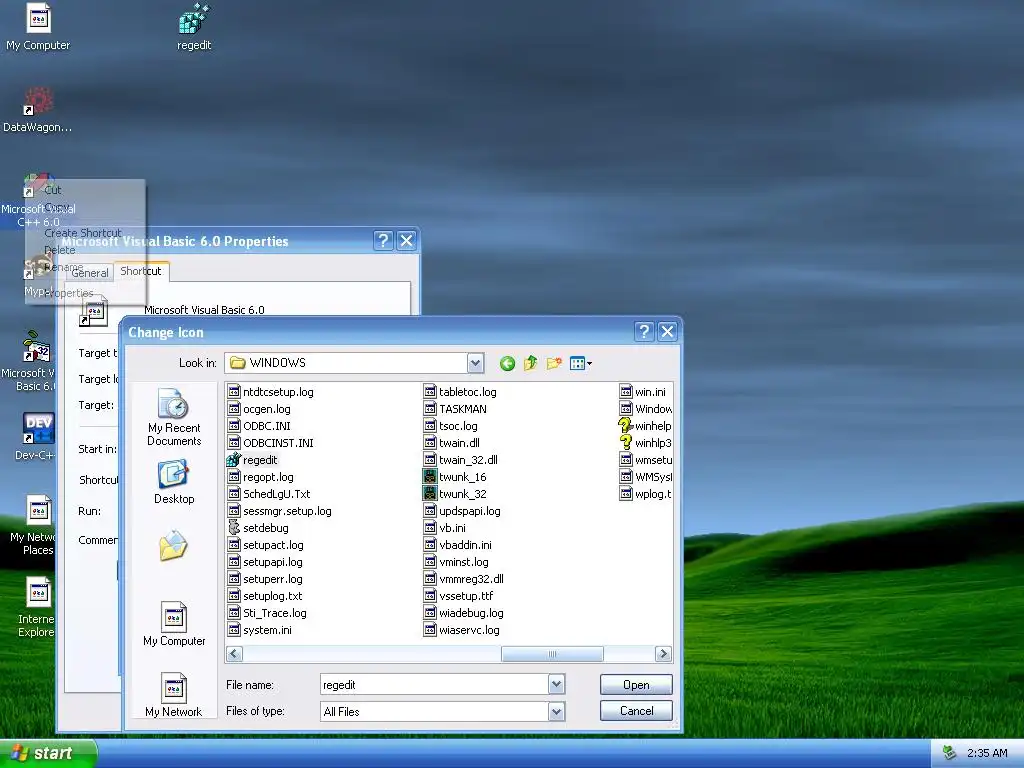Expand the Look in WINDOWS dropdown
Screen dimensions: 1024x768
coord(475,363)
